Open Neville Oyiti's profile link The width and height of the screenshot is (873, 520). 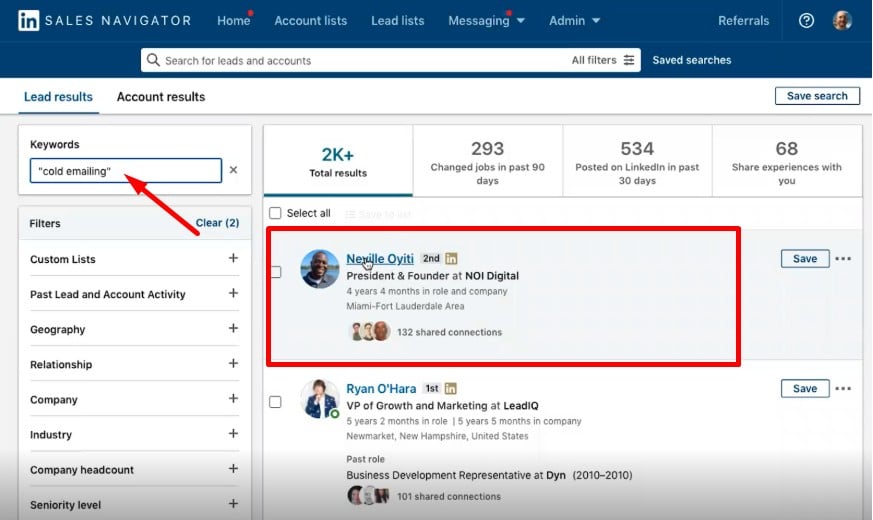tap(380, 258)
